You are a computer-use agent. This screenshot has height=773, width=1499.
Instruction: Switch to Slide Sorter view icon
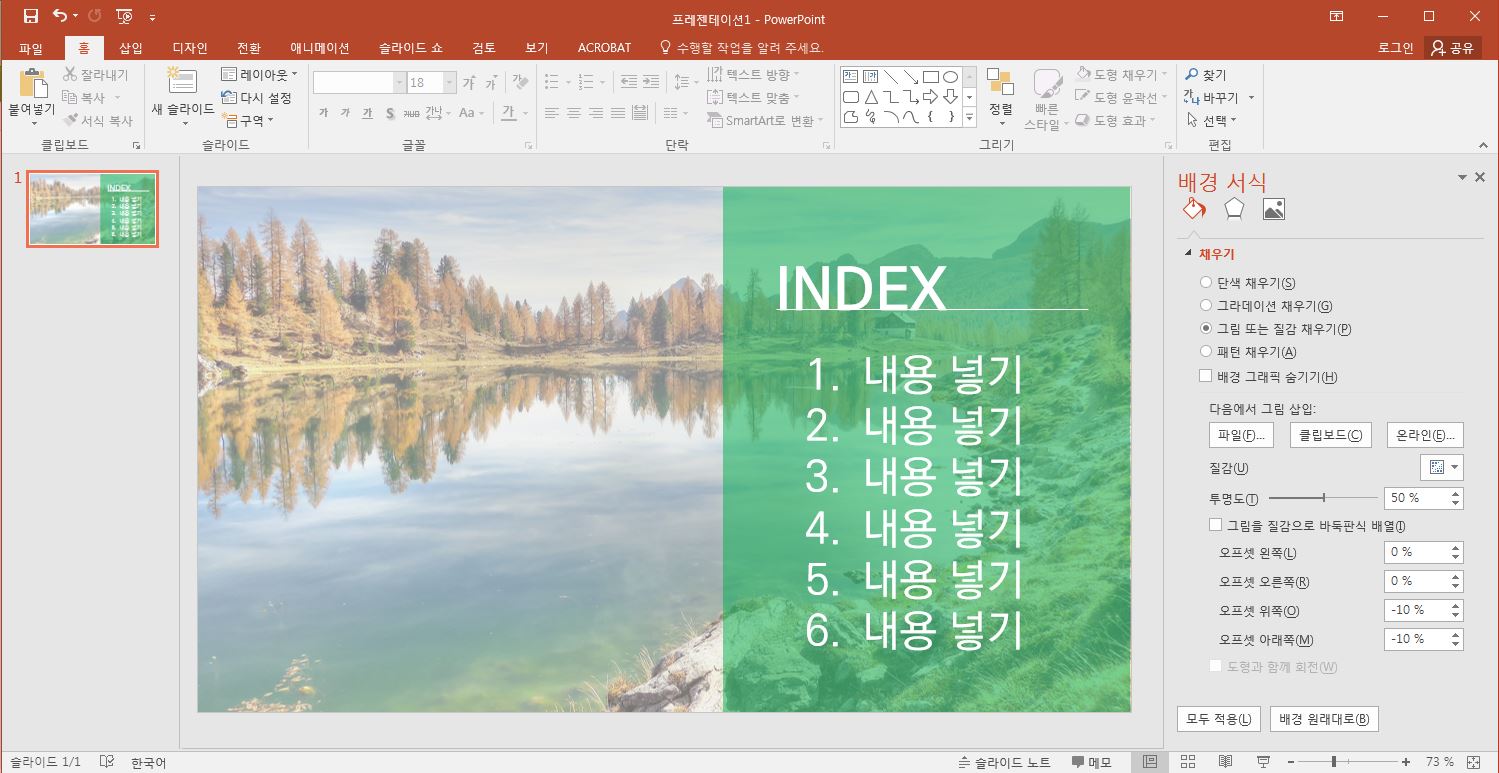click(x=1188, y=762)
